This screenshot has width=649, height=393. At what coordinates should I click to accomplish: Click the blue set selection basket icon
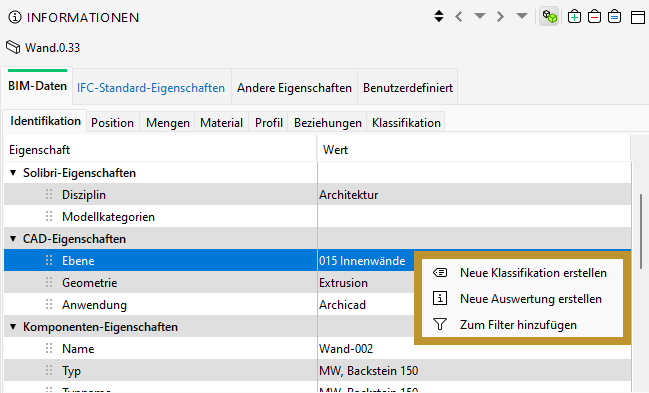point(615,17)
